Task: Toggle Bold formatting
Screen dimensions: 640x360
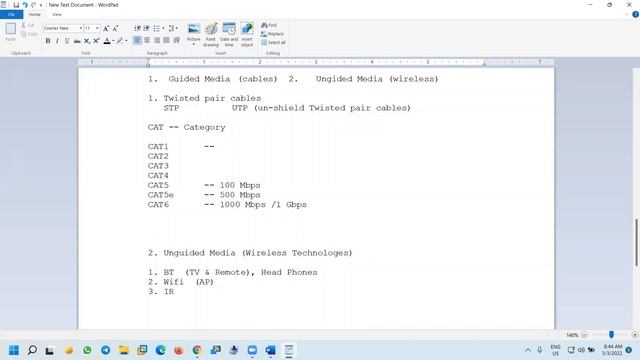Action: click(48, 41)
